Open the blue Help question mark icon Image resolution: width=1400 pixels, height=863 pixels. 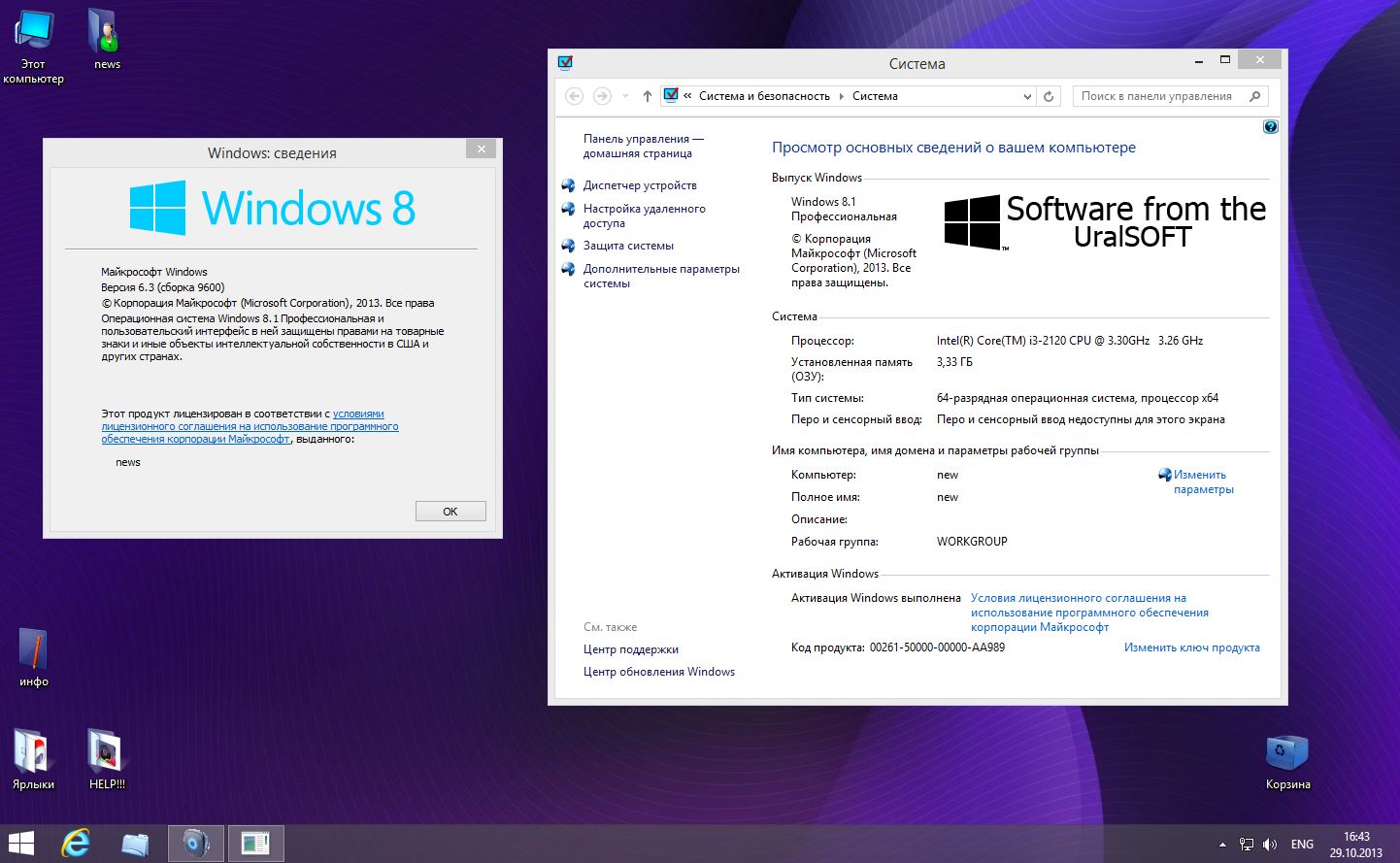(1270, 126)
